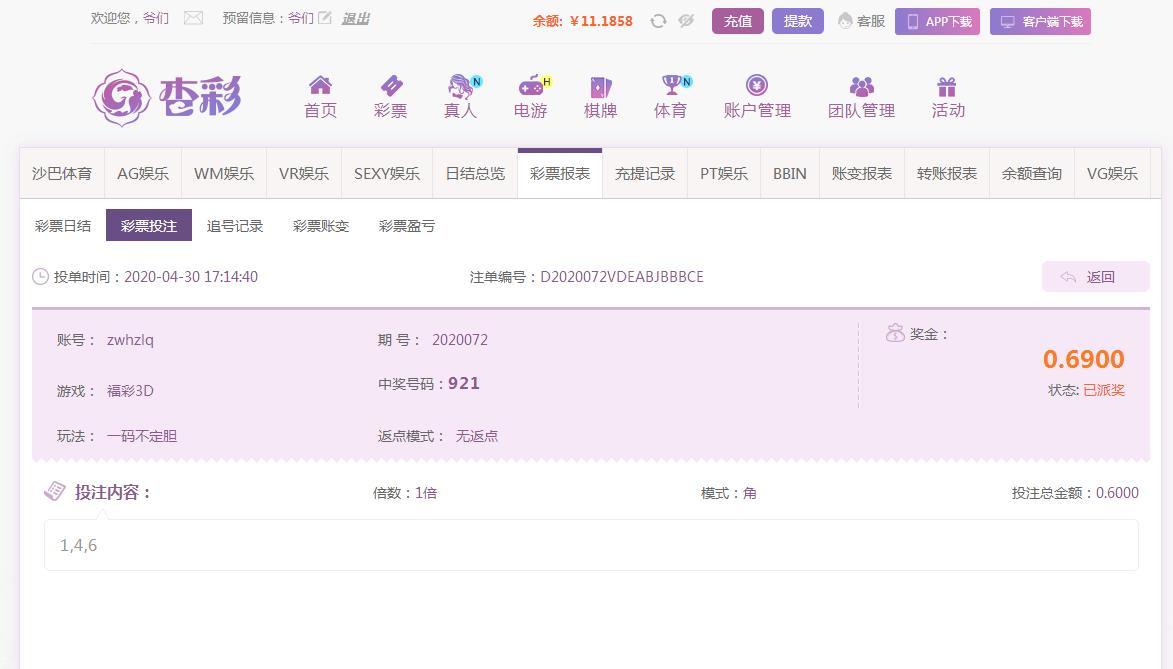Click total bet amount 0.6000
The width and height of the screenshot is (1173, 669).
1118,493
